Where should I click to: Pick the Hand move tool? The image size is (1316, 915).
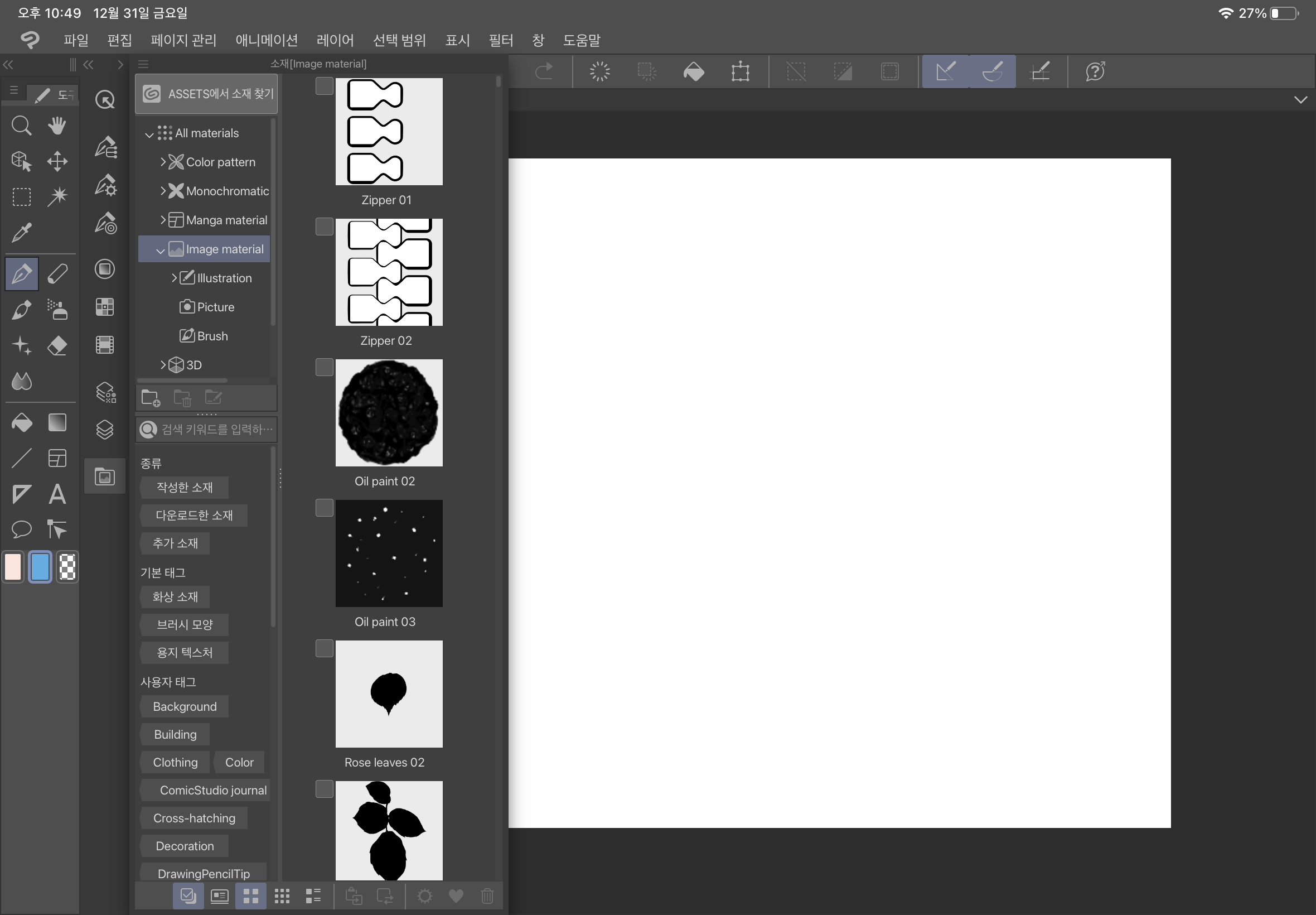57,126
